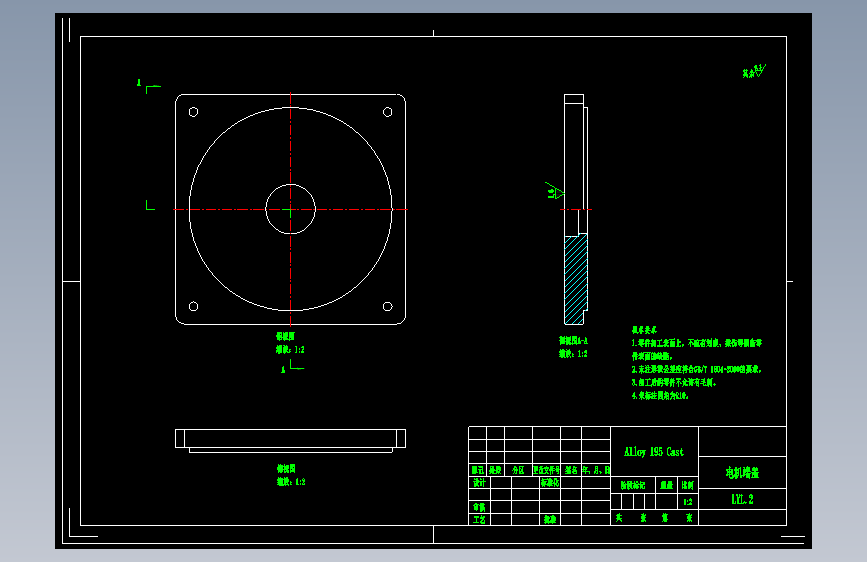Select the "Alloy 195 Cast" material text

tap(654, 452)
